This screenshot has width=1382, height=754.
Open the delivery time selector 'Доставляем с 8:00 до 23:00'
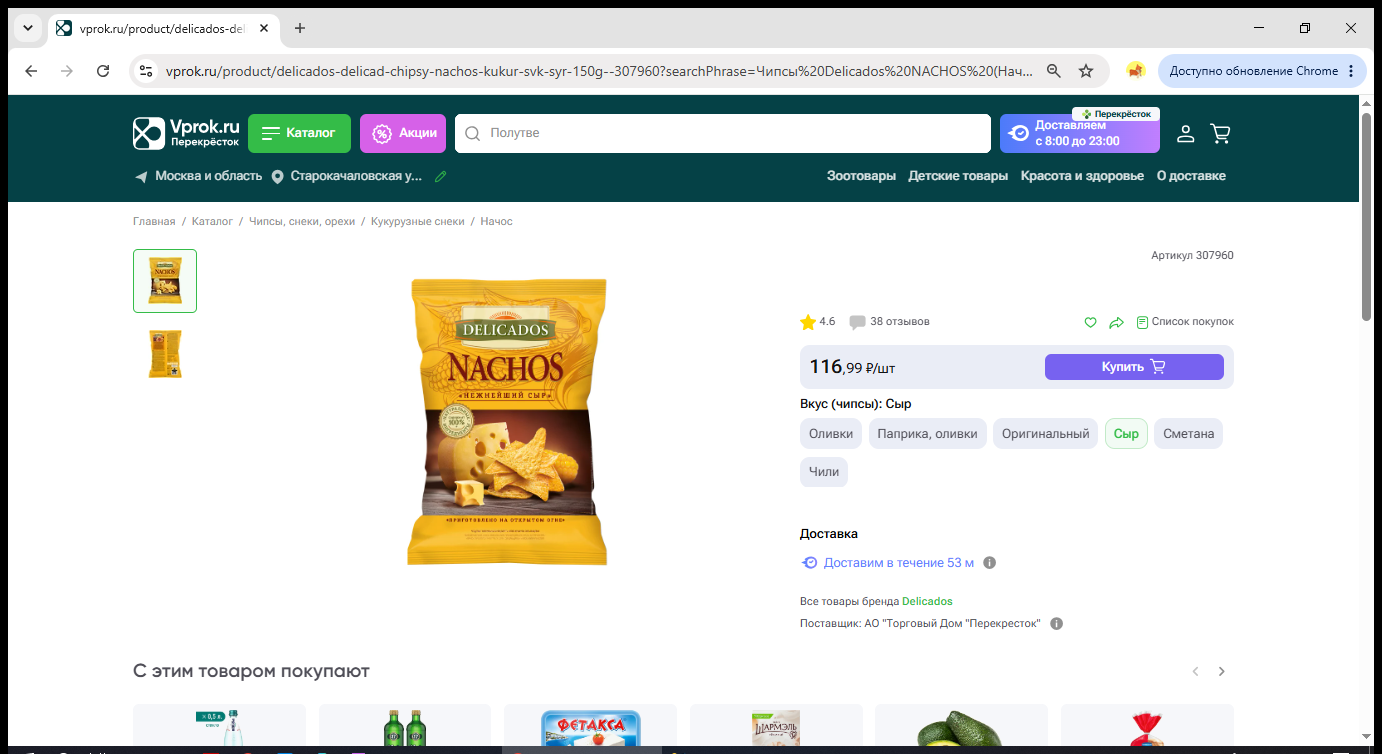pos(1080,133)
